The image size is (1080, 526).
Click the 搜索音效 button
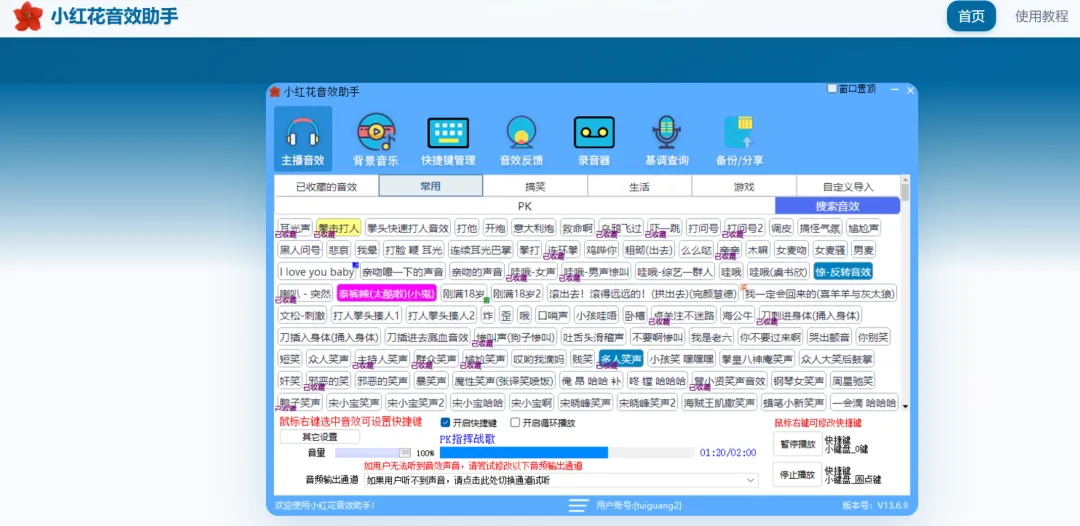coord(838,206)
